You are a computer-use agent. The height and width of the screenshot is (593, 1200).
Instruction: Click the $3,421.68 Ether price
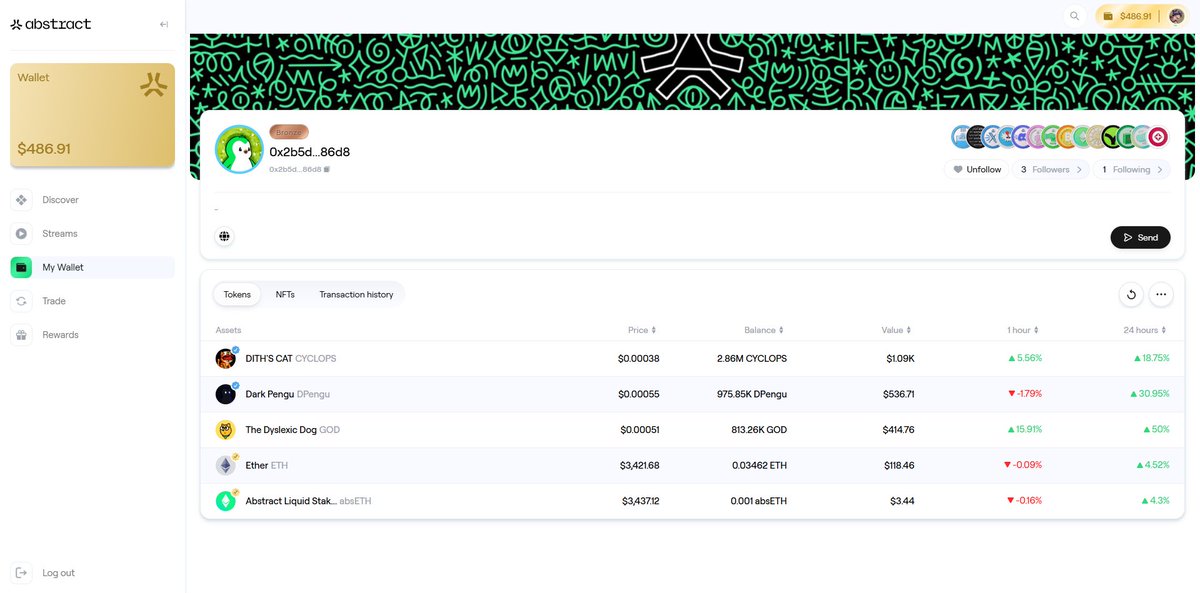[640, 465]
